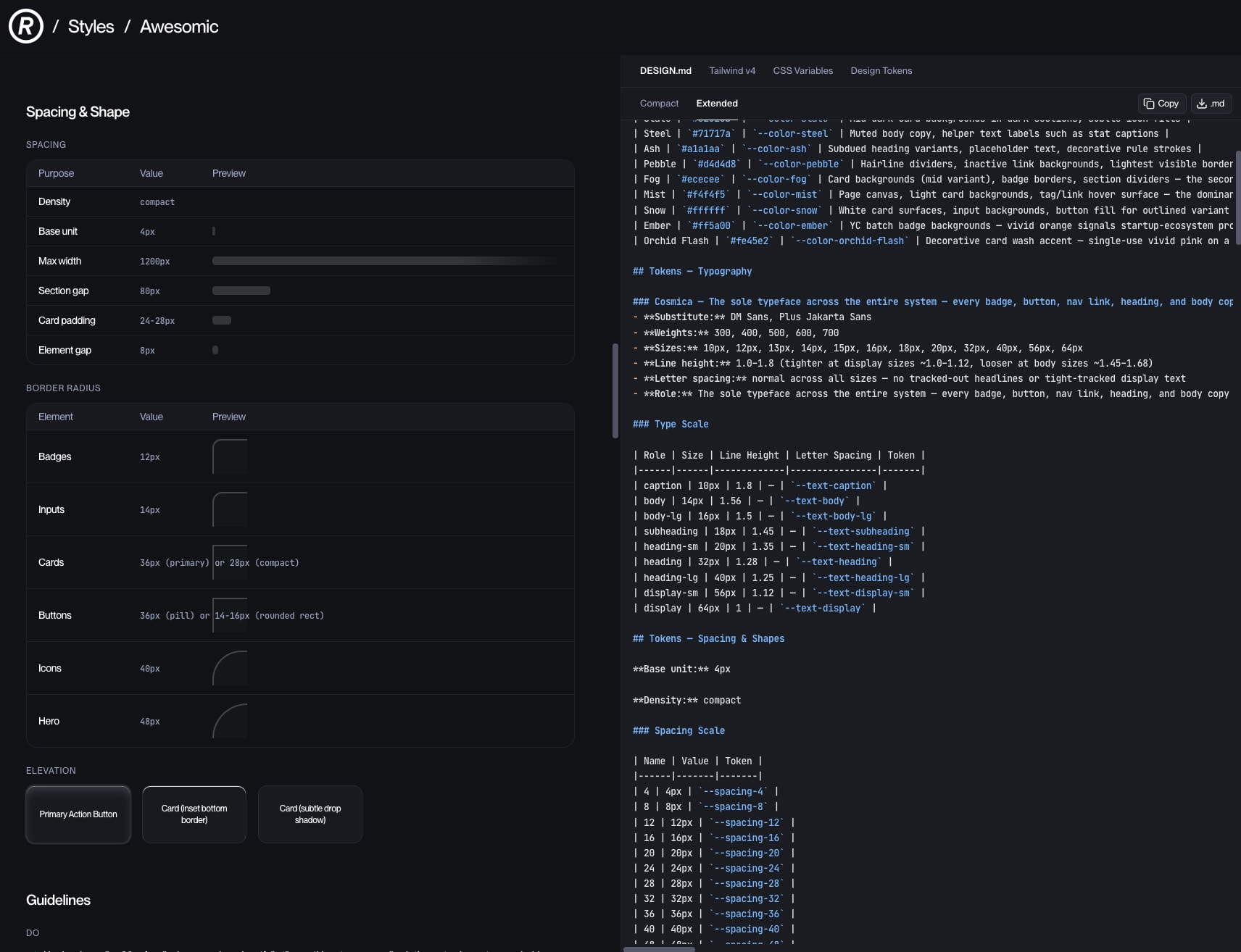
Task: Click the Card (inset bottom border) sample
Action: point(194,814)
